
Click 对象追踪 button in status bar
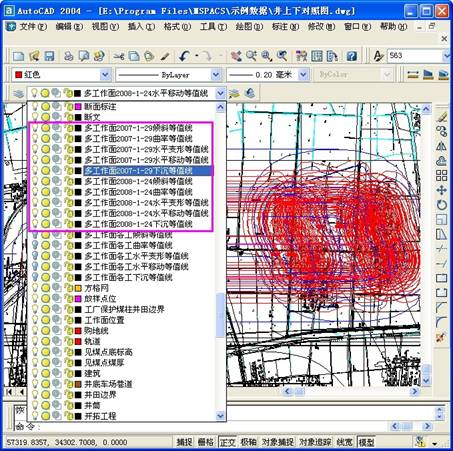[315, 442]
